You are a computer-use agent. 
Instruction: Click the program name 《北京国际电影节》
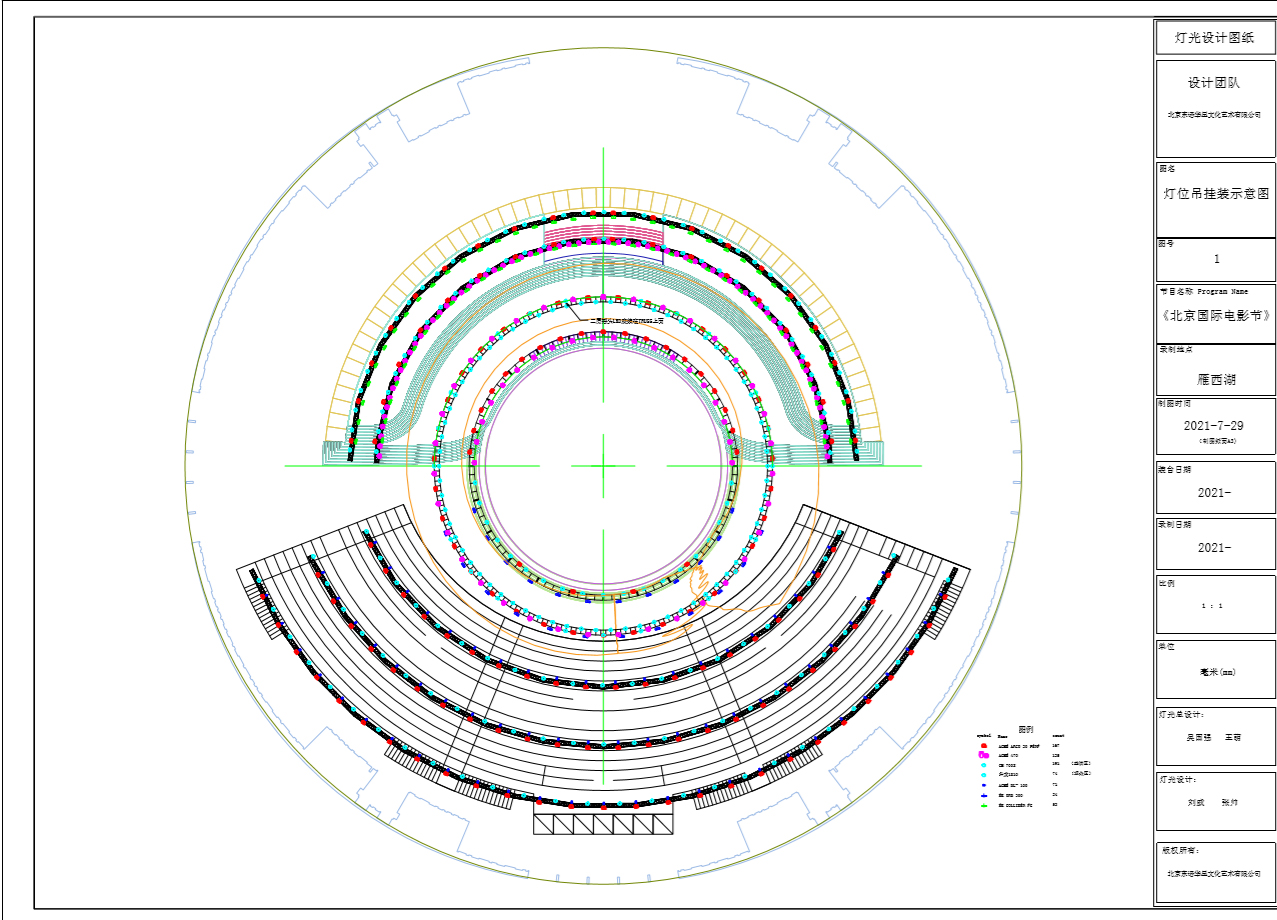click(1215, 315)
